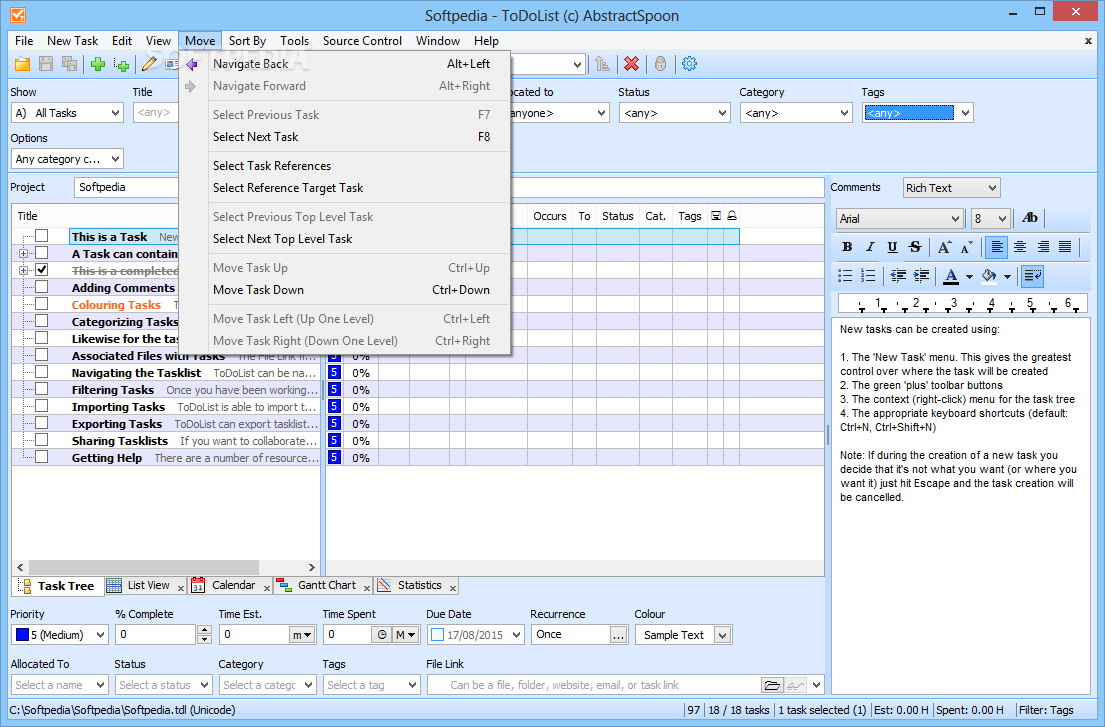This screenshot has height=727, width=1105.
Task: Click the Tags column header
Action: 690,216
